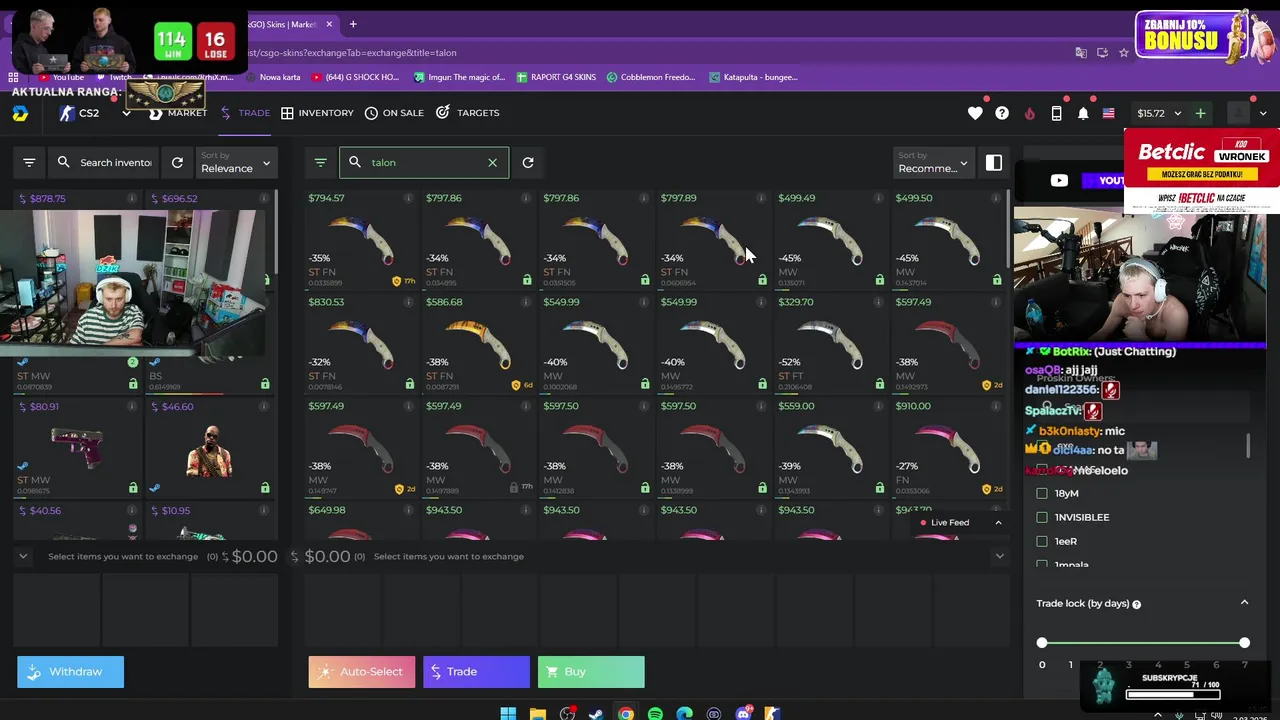Select the $46.60 agent inventory item

[x=210, y=449]
